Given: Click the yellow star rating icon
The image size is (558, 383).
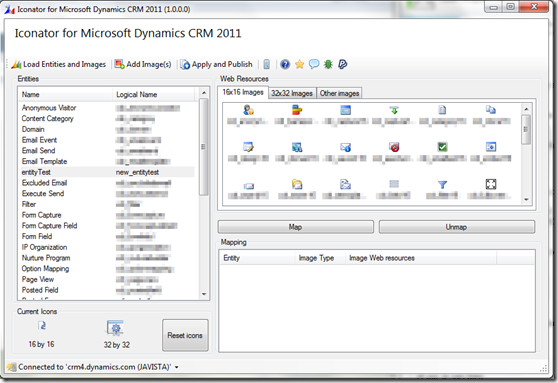Looking at the screenshot, I should click(299, 64).
